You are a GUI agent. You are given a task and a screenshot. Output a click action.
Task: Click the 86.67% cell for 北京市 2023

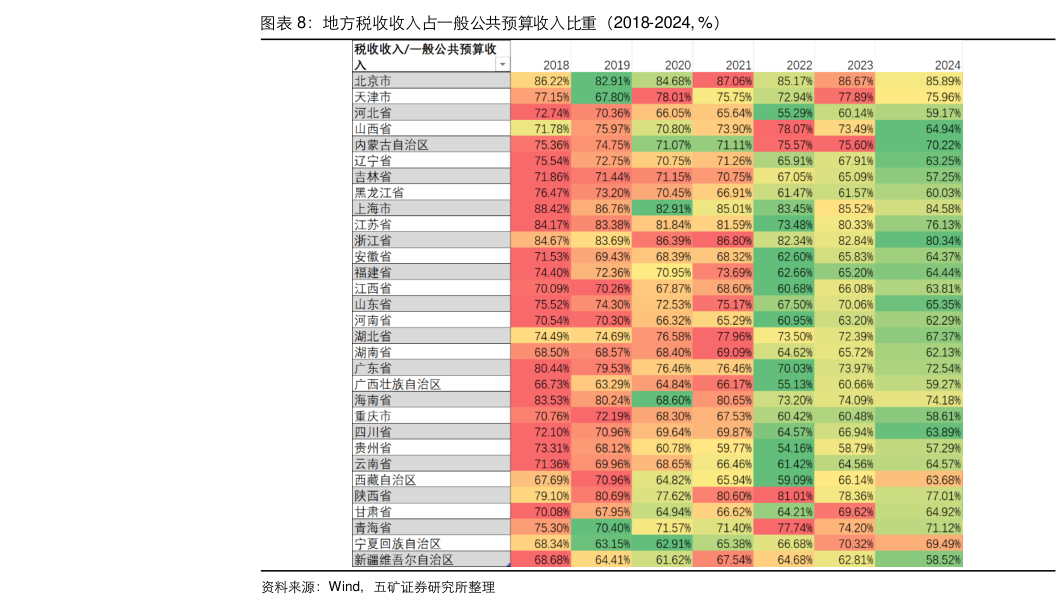(844, 81)
